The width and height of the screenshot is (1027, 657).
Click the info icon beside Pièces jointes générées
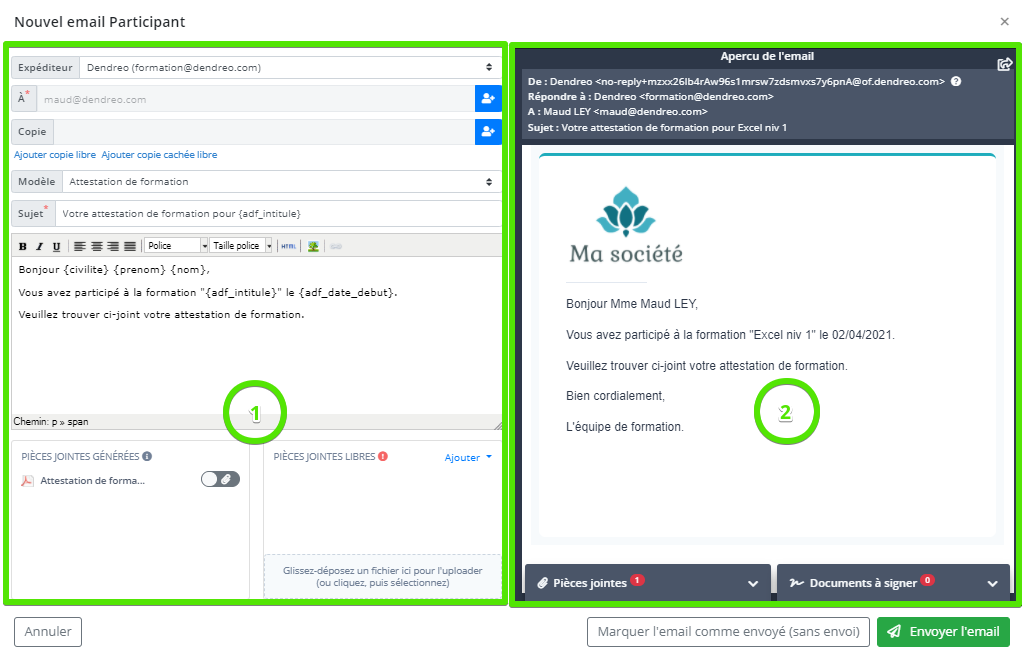pyautogui.click(x=147, y=457)
